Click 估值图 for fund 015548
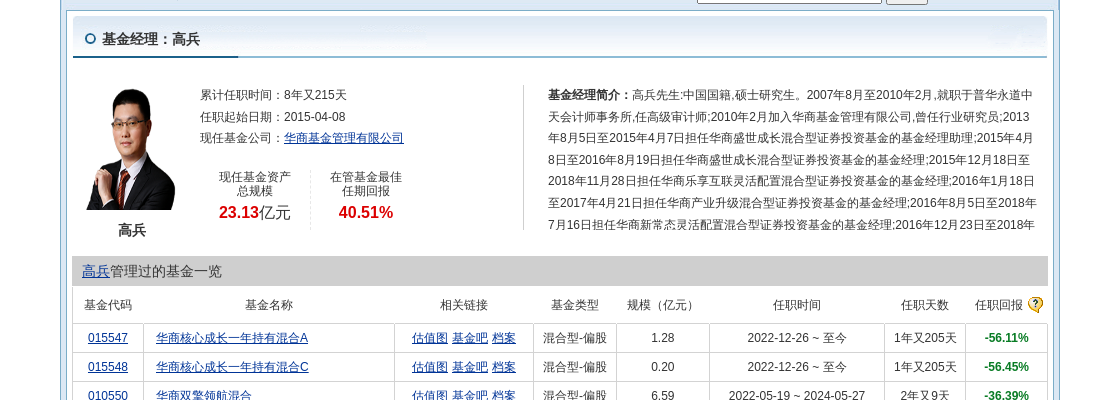The height and width of the screenshot is (400, 1120). (x=430, y=367)
